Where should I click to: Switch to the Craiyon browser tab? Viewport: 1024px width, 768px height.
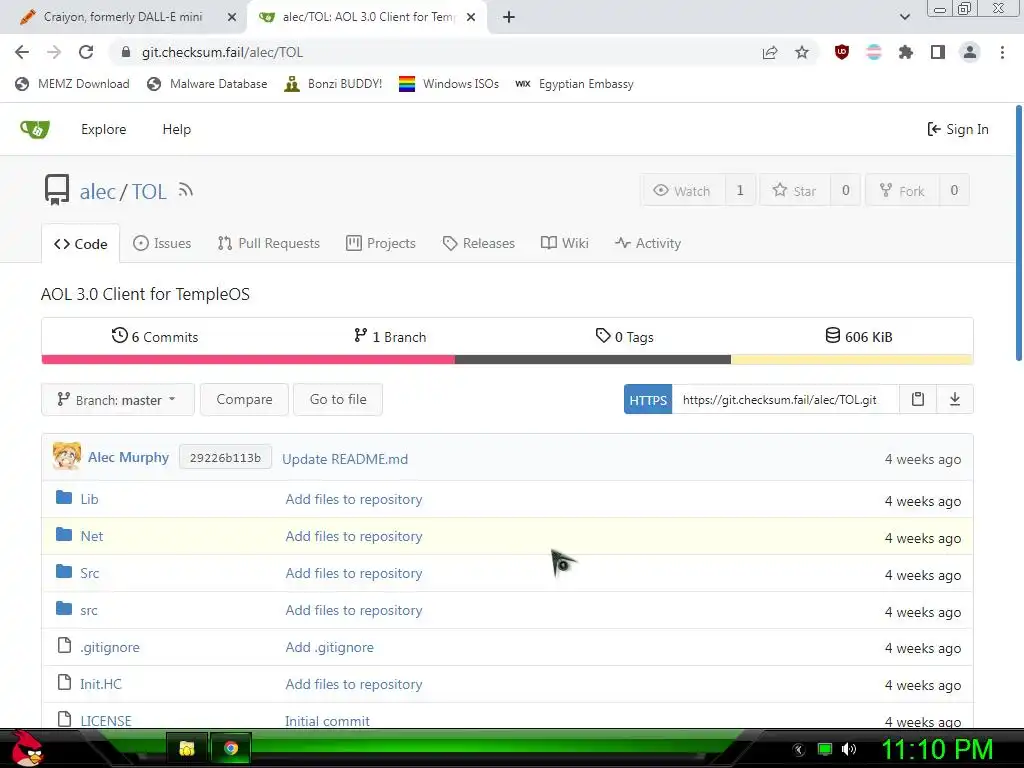[124, 17]
